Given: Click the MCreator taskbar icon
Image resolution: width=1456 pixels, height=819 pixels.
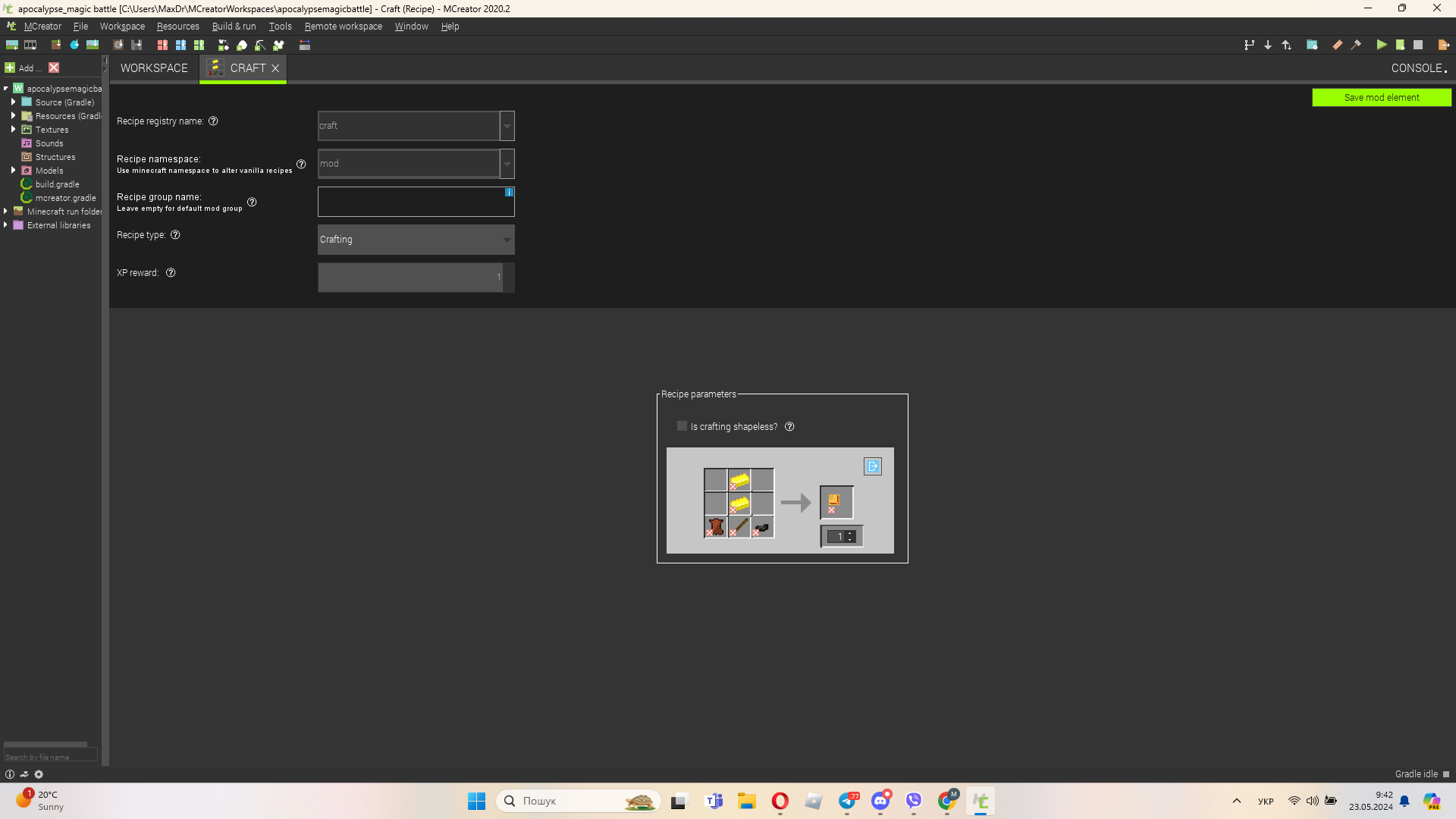Looking at the screenshot, I should (980, 800).
